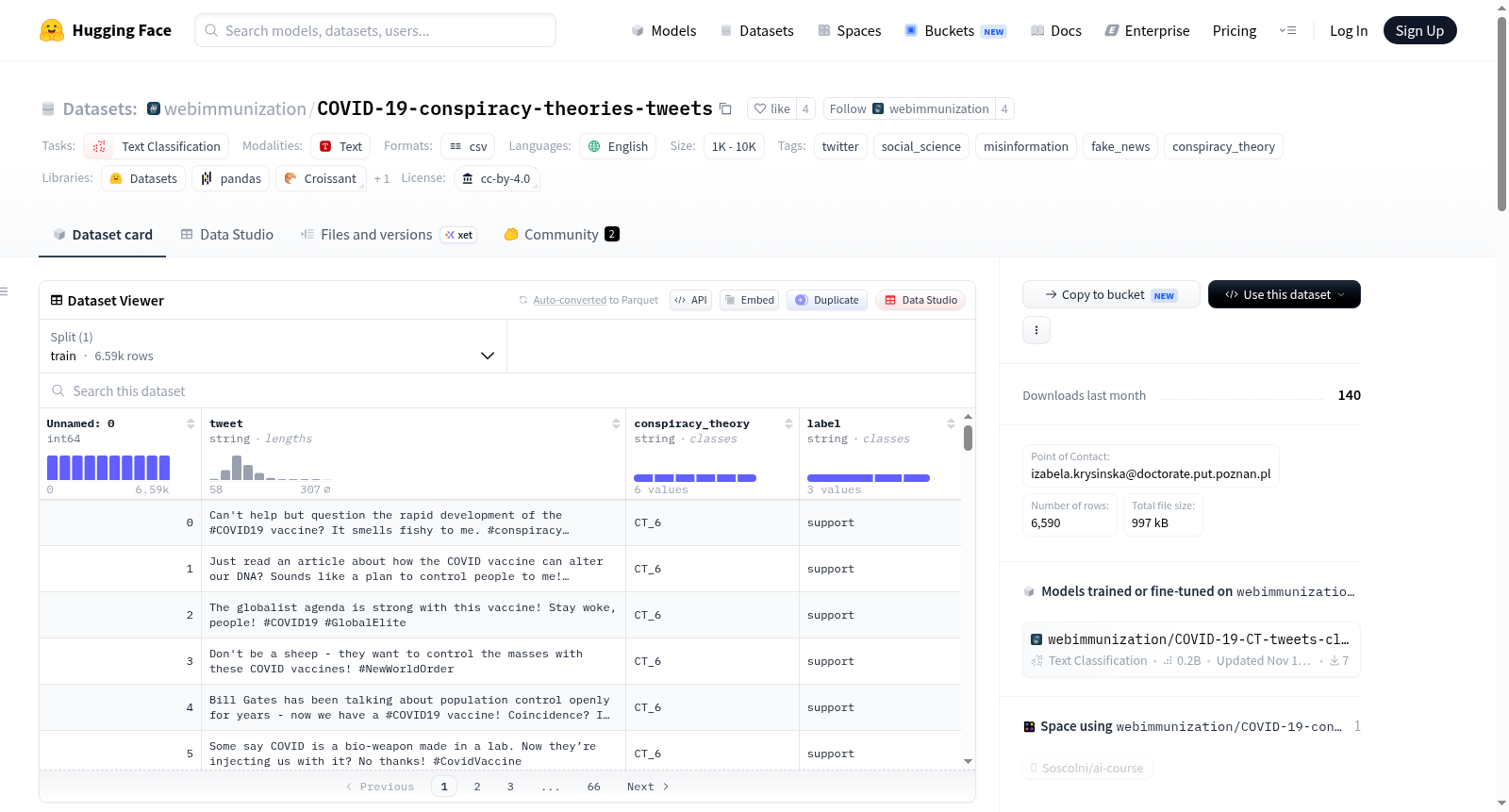Image resolution: width=1509 pixels, height=812 pixels.
Task: Click the Unnamed: 0 histogram bars
Action: [108, 468]
